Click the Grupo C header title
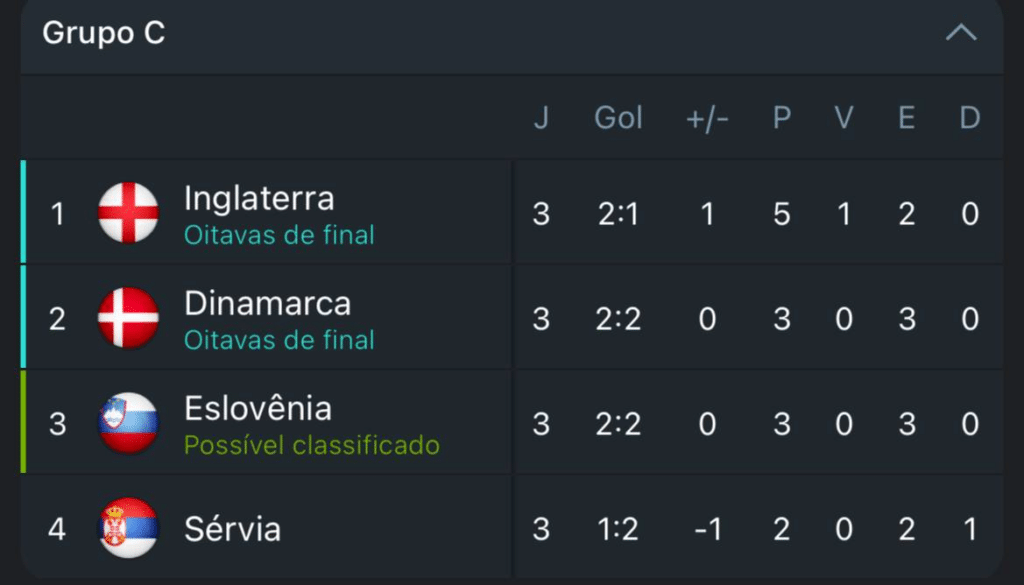Viewport: 1024px width, 585px height. coord(104,33)
